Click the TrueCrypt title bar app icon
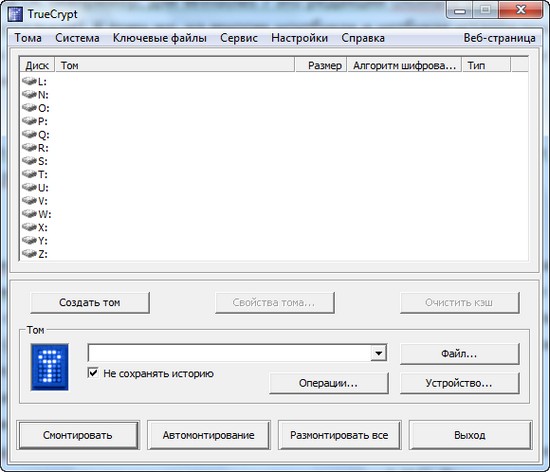The height and width of the screenshot is (472, 550). 15,14
